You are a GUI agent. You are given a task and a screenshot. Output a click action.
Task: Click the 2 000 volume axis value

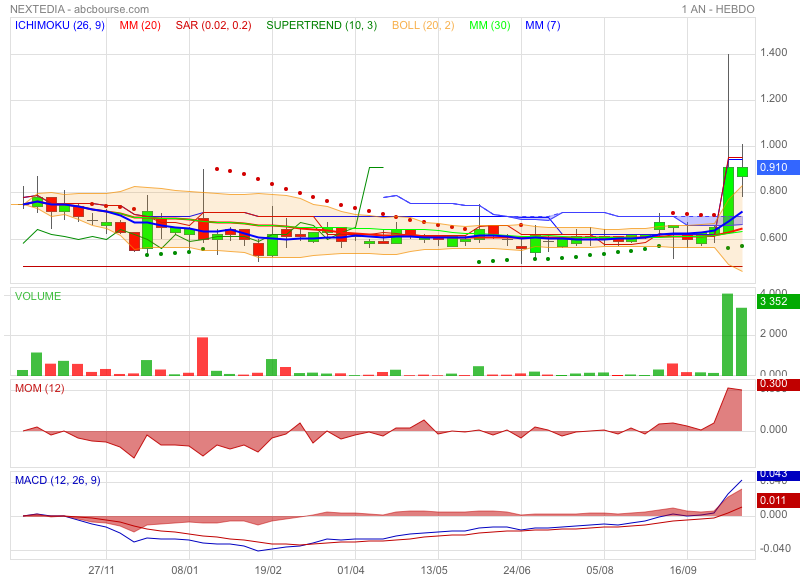(773, 334)
